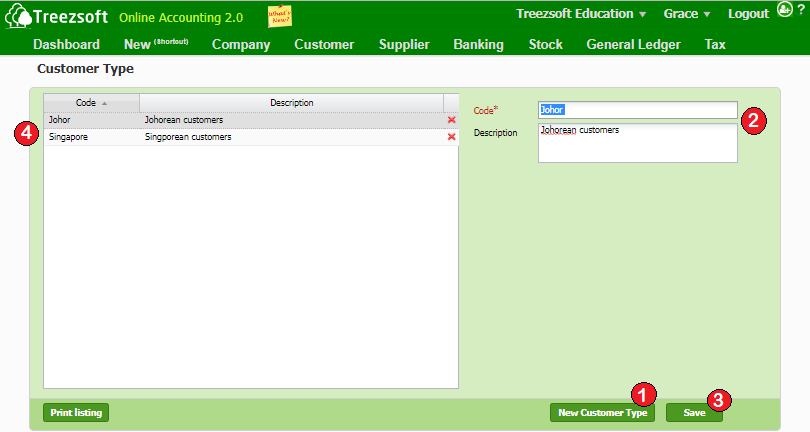Click the New Customer Type button
The image size is (810, 432).
coord(601,413)
